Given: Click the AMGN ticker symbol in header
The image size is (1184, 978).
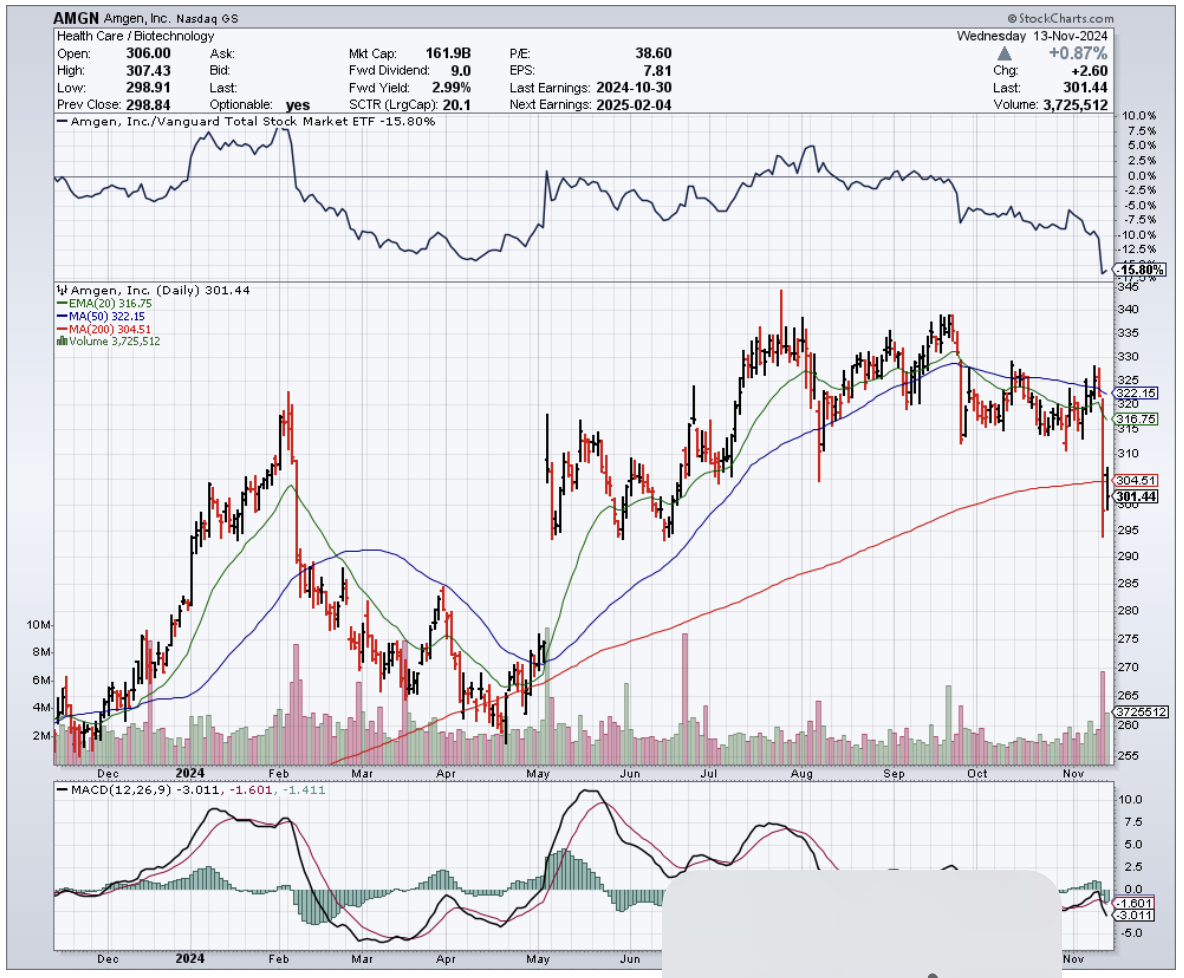Looking at the screenshot, I should pos(79,18).
